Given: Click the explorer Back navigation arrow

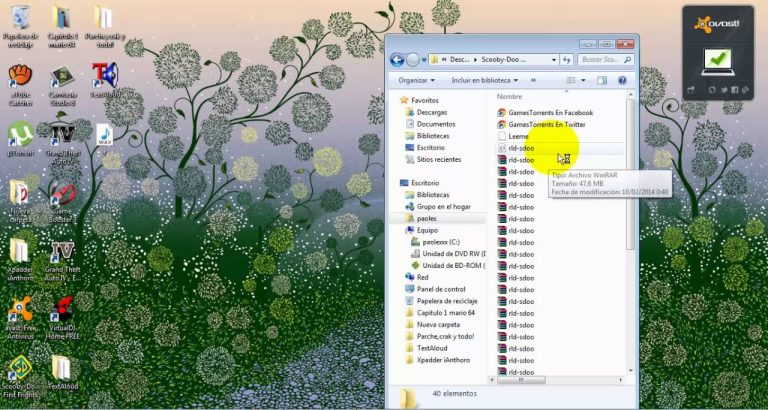Looking at the screenshot, I should (398, 59).
